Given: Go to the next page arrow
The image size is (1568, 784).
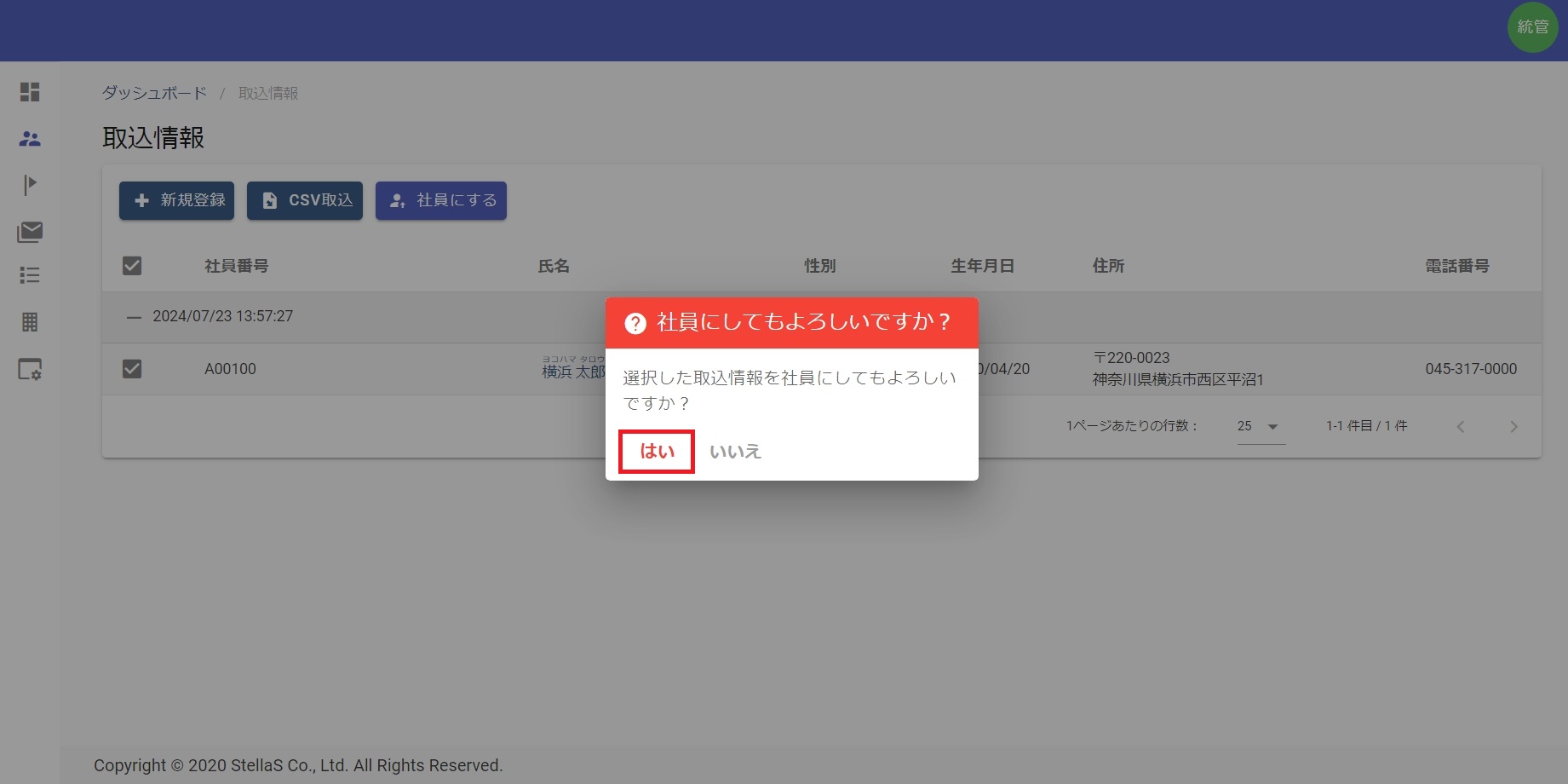Looking at the screenshot, I should click(x=1513, y=427).
